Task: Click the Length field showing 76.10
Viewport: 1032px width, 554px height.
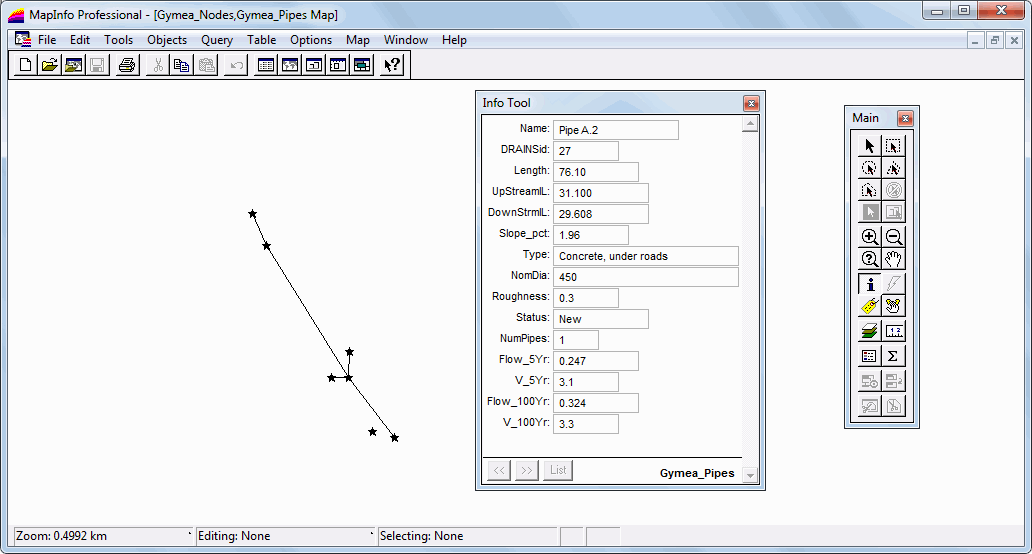Action: (x=596, y=172)
